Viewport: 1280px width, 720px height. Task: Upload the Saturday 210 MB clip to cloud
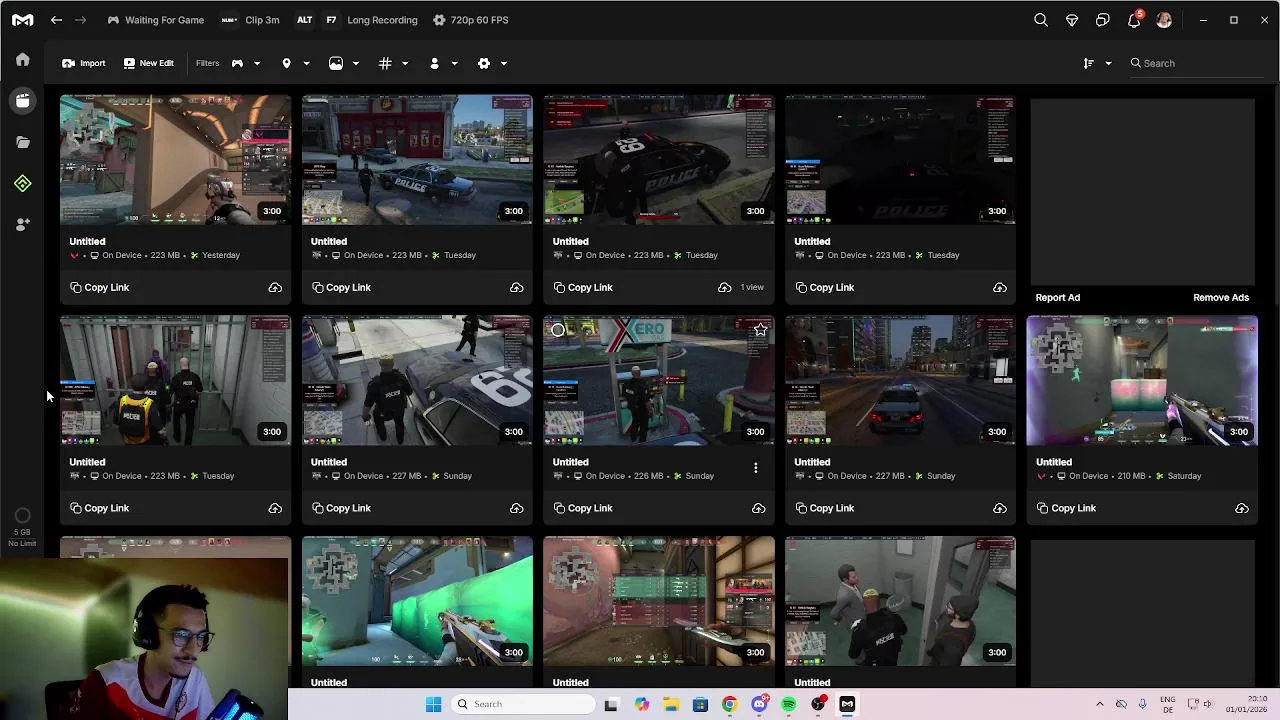[1241, 509]
